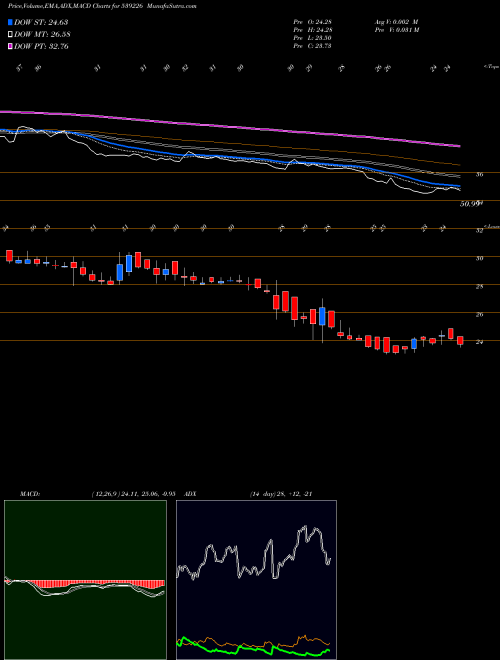This screenshot has width=500, height=660.
Task: Click the 36 price axis label
Action: 479,174
